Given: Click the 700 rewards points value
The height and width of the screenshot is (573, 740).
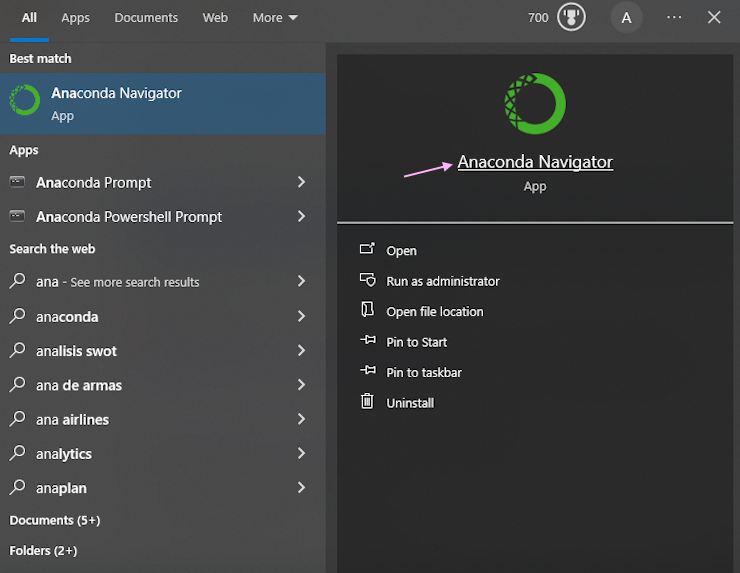Looking at the screenshot, I should point(538,18).
